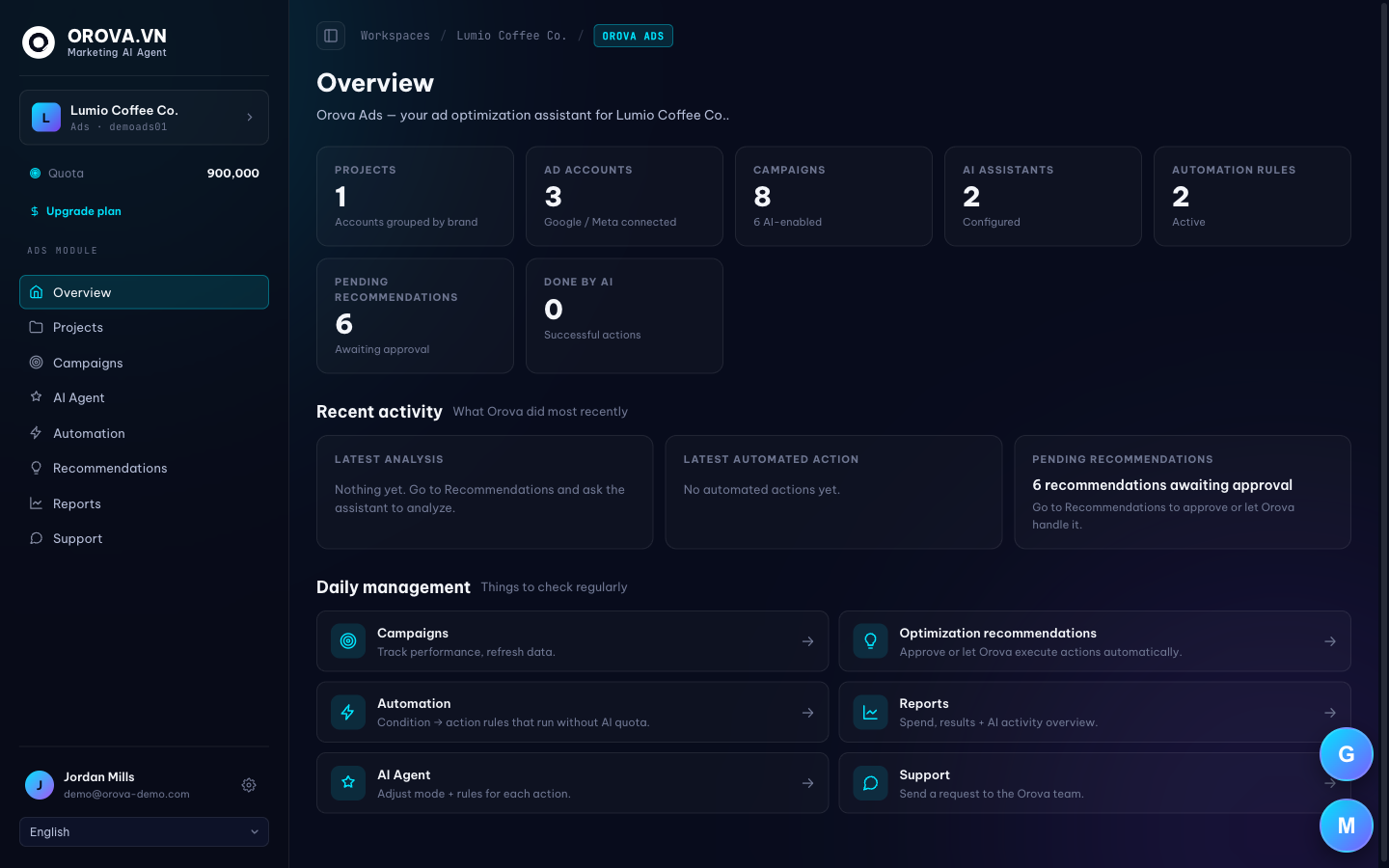Viewport: 1389px width, 868px height.
Task: Click the Workspaces breadcrumb link
Action: click(395, 36)
